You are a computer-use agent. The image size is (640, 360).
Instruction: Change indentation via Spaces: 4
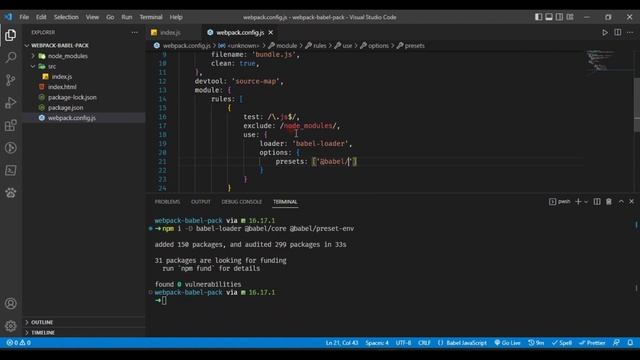click(377, 343)
